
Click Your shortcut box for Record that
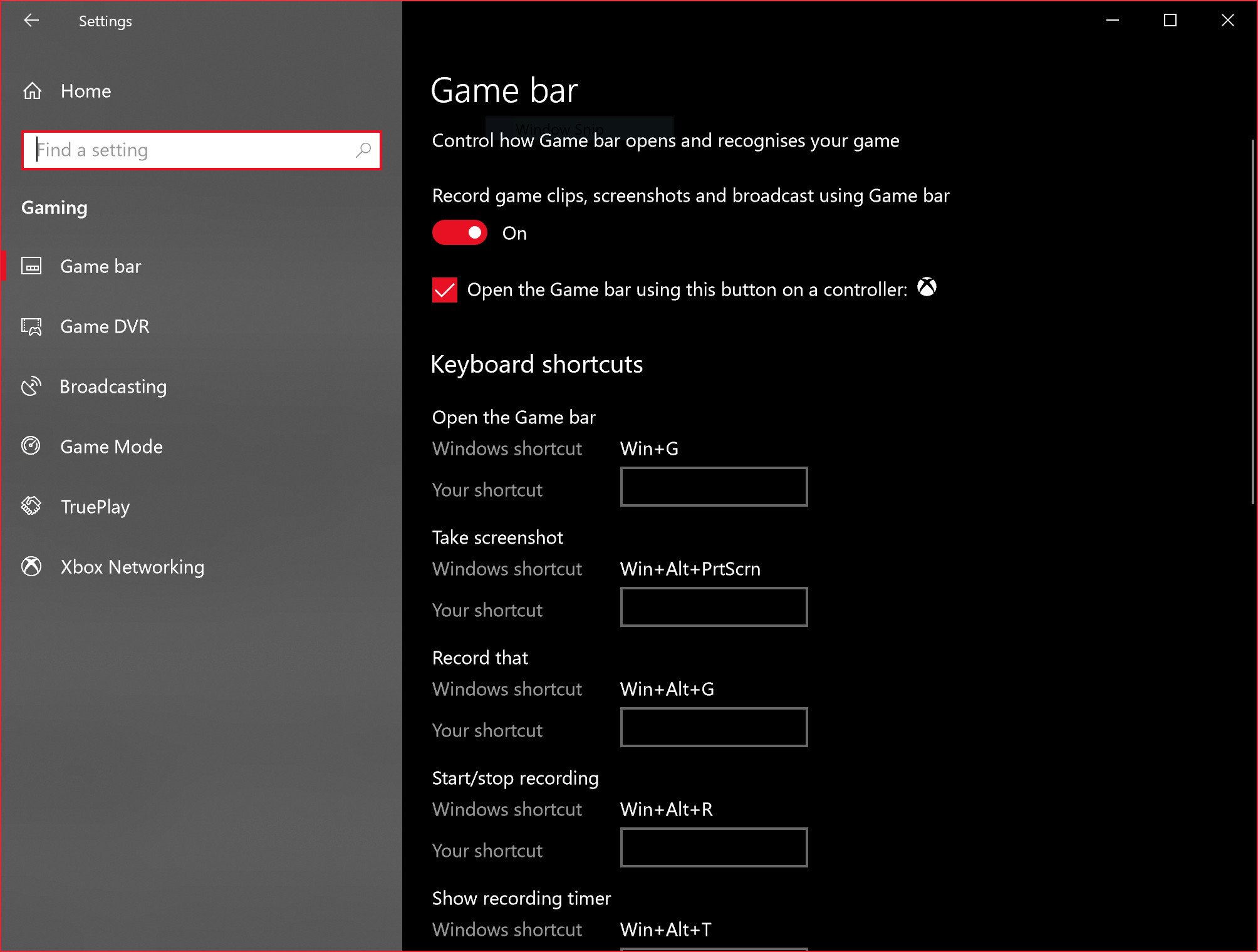714,727
